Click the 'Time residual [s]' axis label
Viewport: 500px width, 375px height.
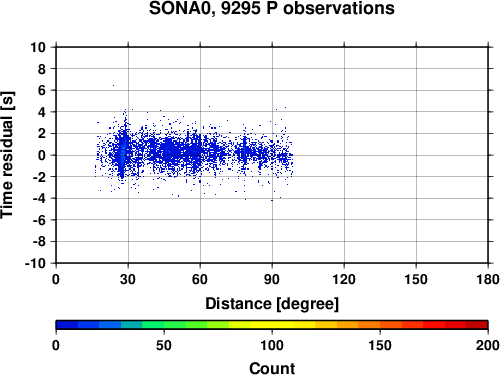click(7, 155)
